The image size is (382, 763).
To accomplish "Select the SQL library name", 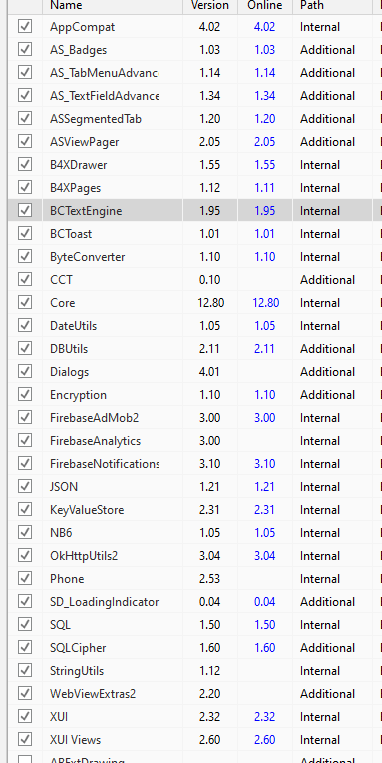I will 60,625.
